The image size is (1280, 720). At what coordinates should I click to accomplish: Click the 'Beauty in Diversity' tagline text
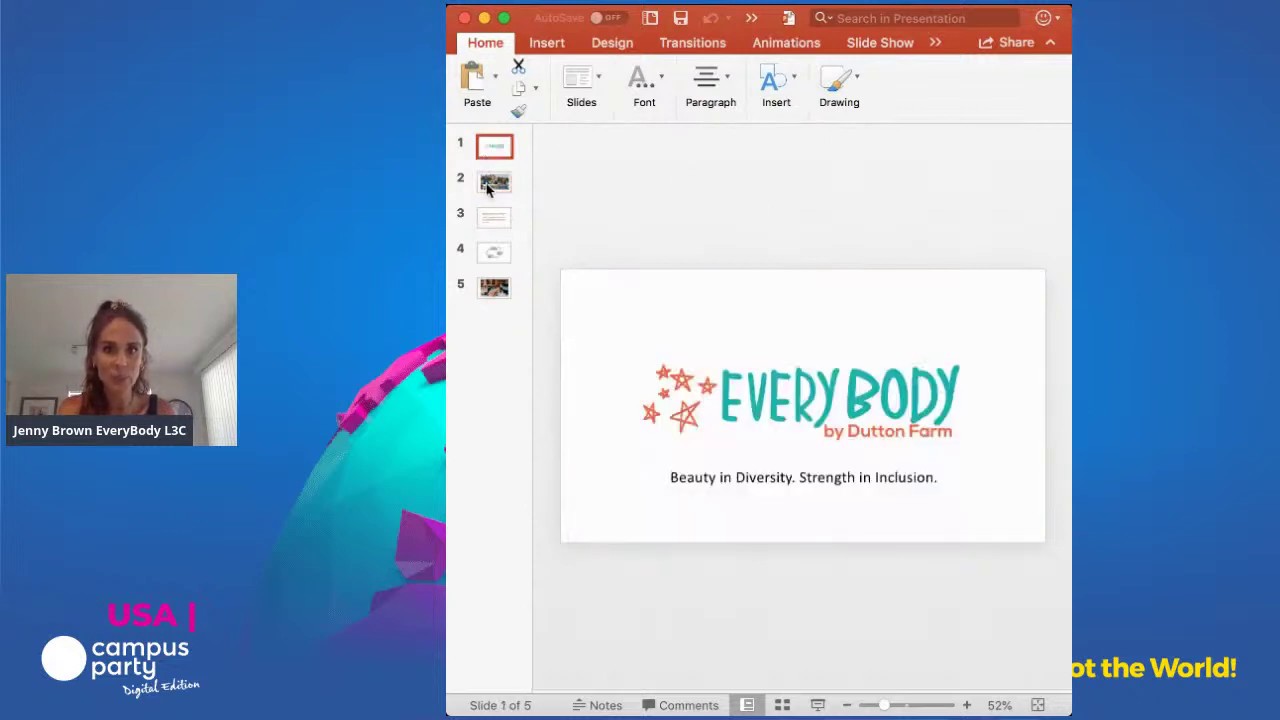803,477
